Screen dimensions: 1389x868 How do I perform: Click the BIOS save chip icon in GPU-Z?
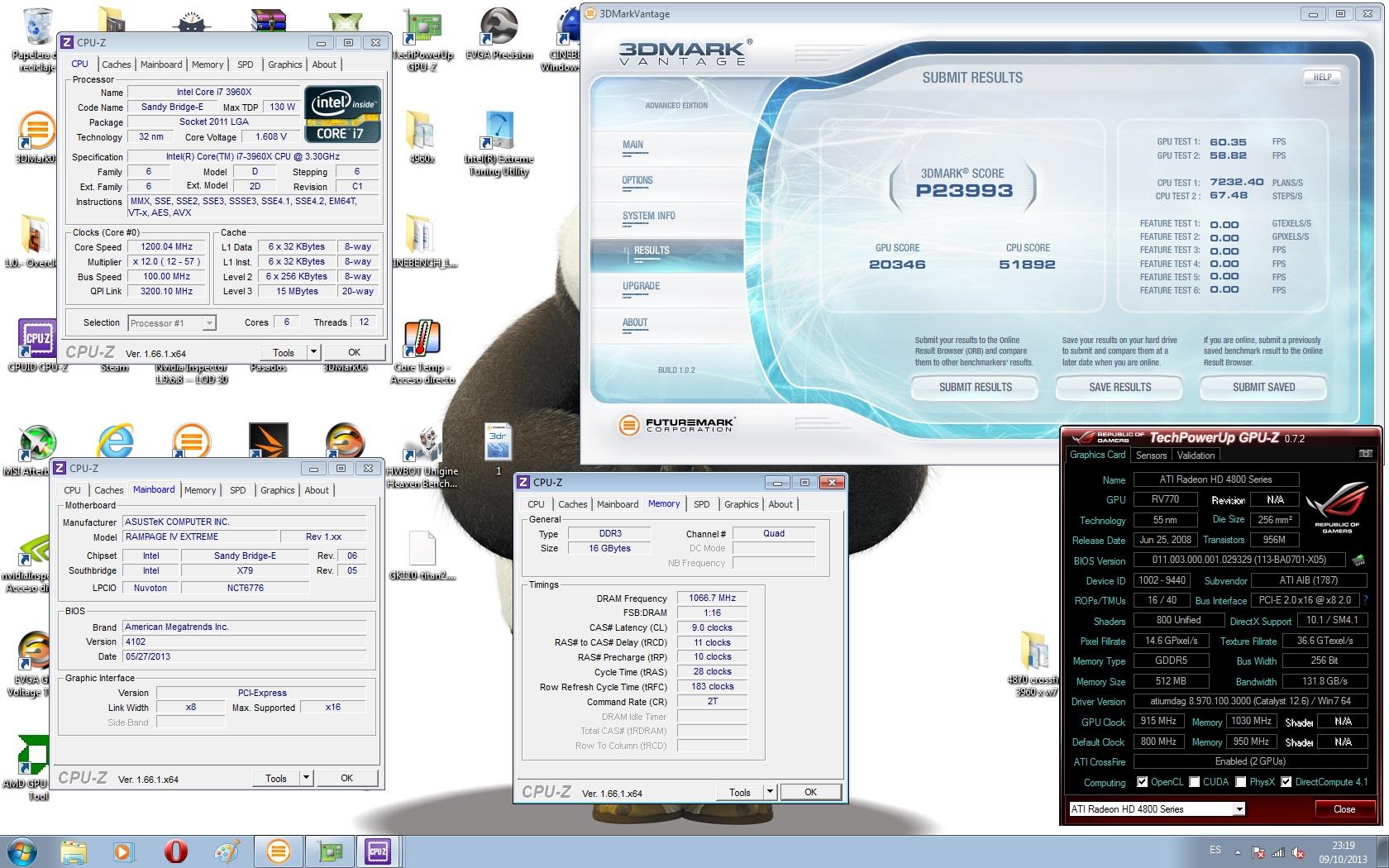pyautogui.click(x=1358, y=560)
